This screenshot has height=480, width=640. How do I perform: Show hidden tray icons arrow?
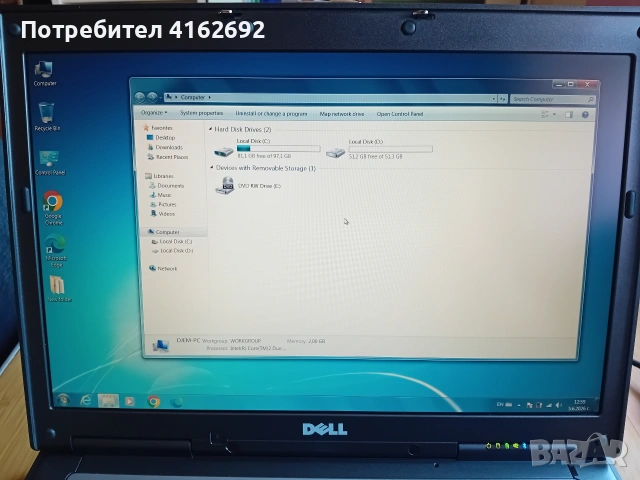(519, 405)
